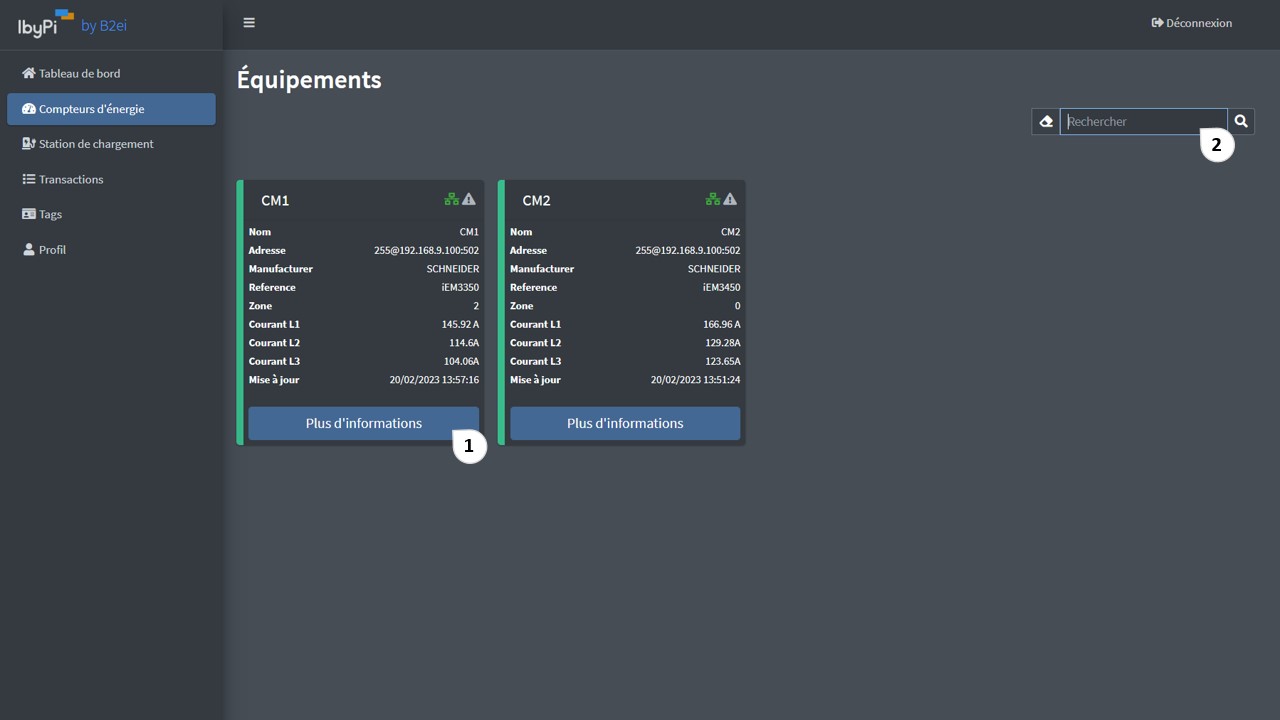Click the IbyPi by B2ei logo
Screen dimensions: 1280x720
(72, 24)
